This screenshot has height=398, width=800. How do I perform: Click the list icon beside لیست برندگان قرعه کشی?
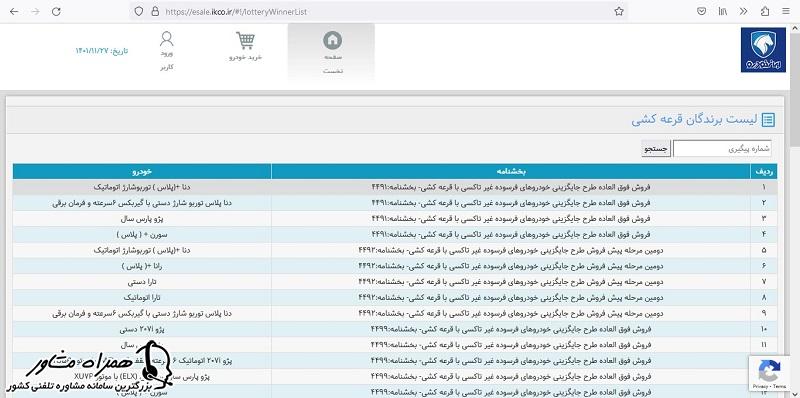(x=768, y=120)
